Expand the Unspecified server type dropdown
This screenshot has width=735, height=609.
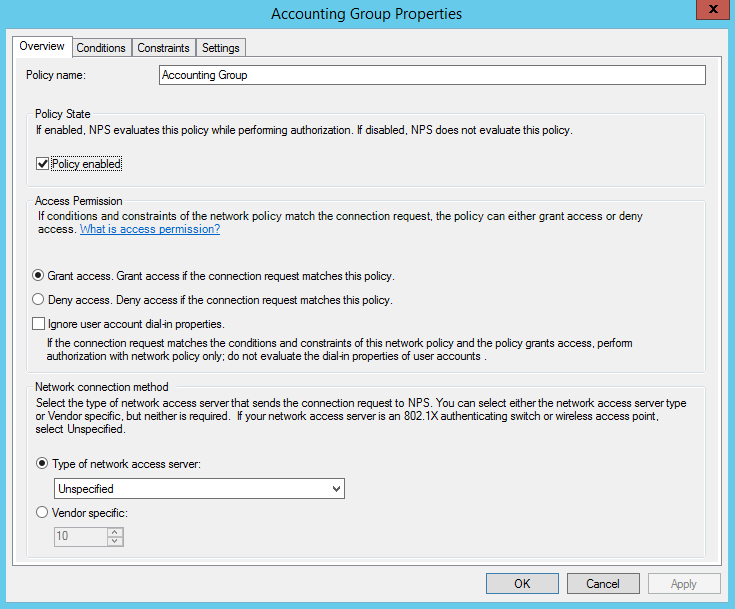[x=199, y=489]
